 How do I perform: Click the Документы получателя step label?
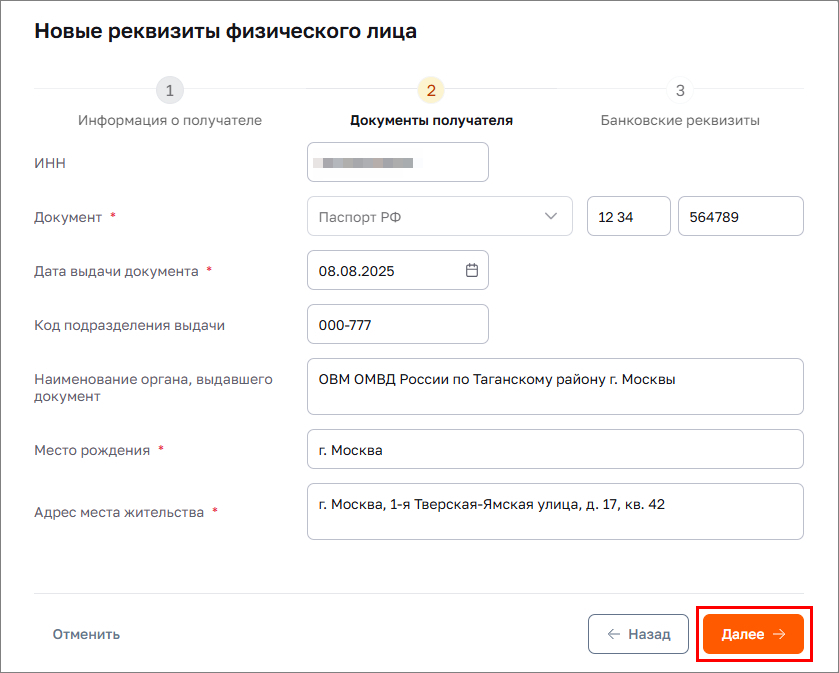coord(430,119)
